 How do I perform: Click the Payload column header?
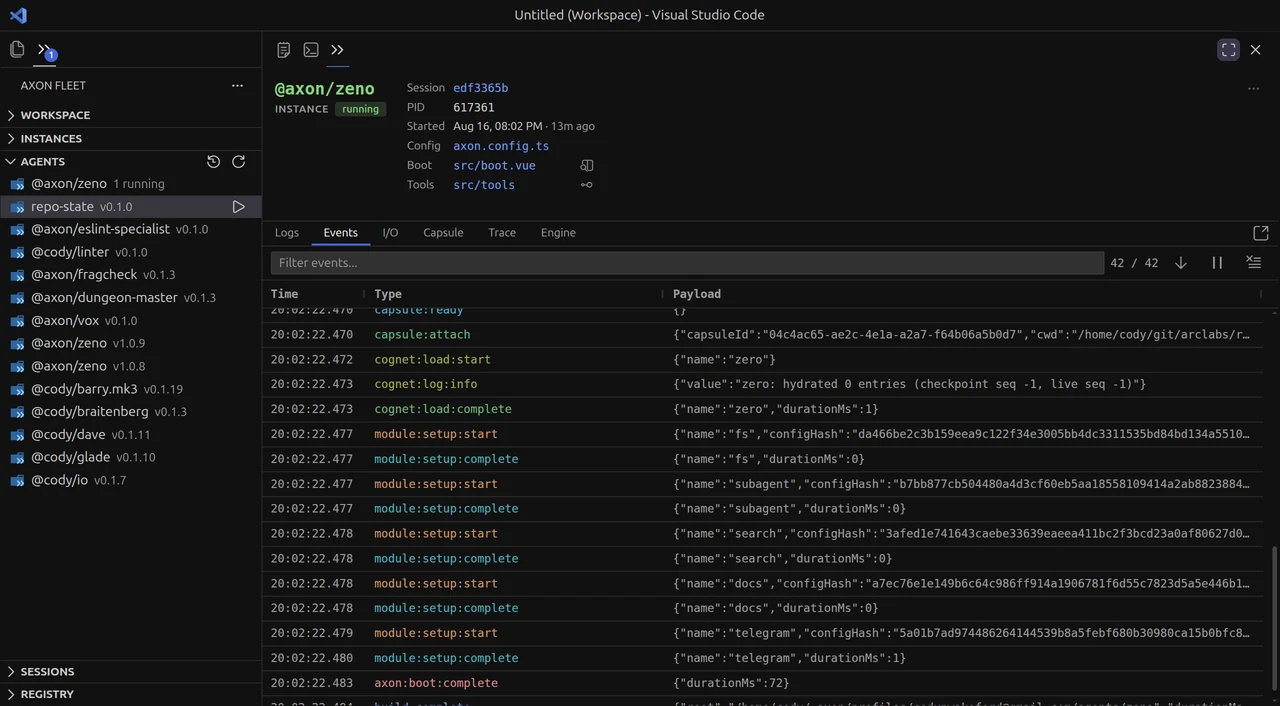click(x=697, y=294)
